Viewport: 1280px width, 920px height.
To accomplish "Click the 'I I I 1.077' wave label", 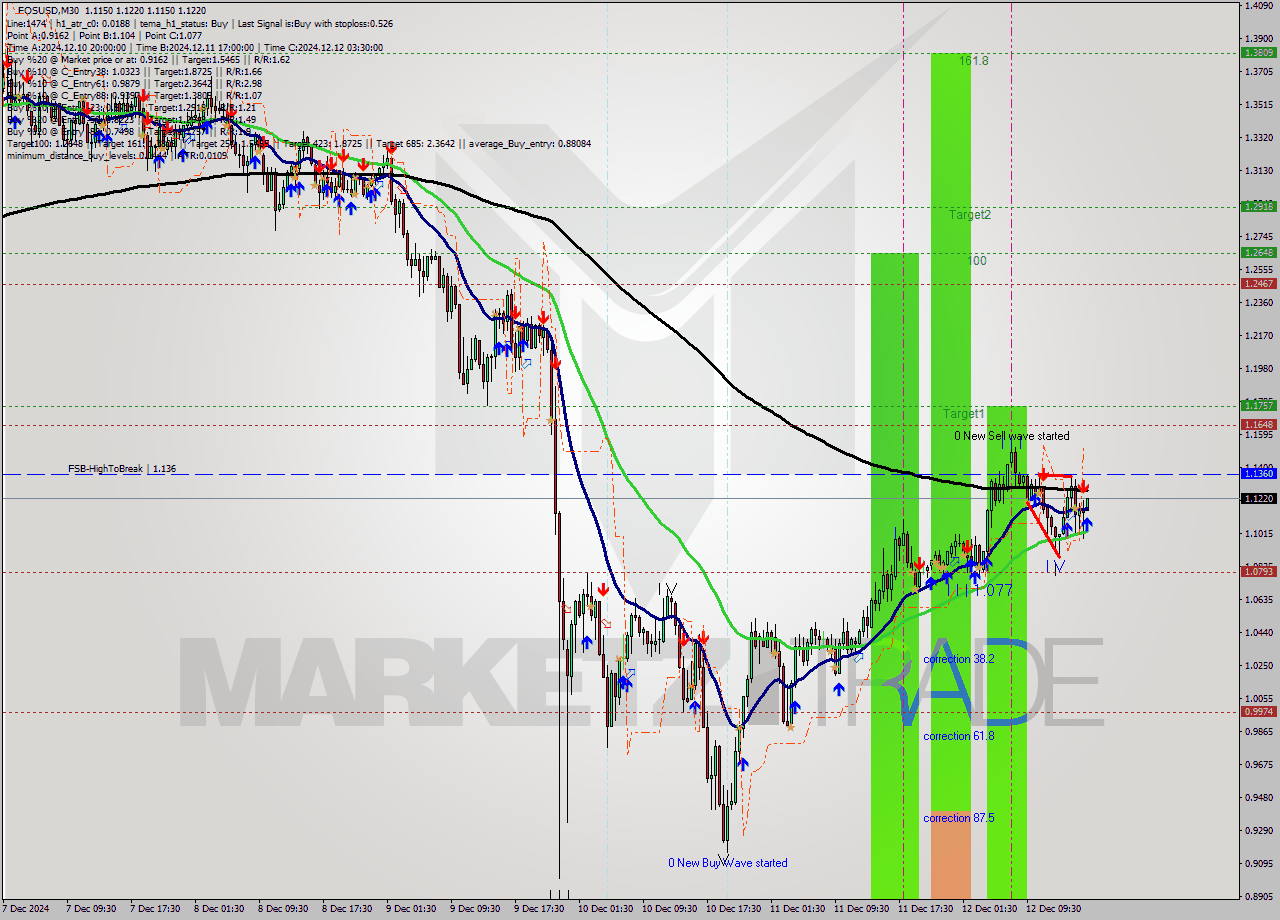I will (979, 590).
